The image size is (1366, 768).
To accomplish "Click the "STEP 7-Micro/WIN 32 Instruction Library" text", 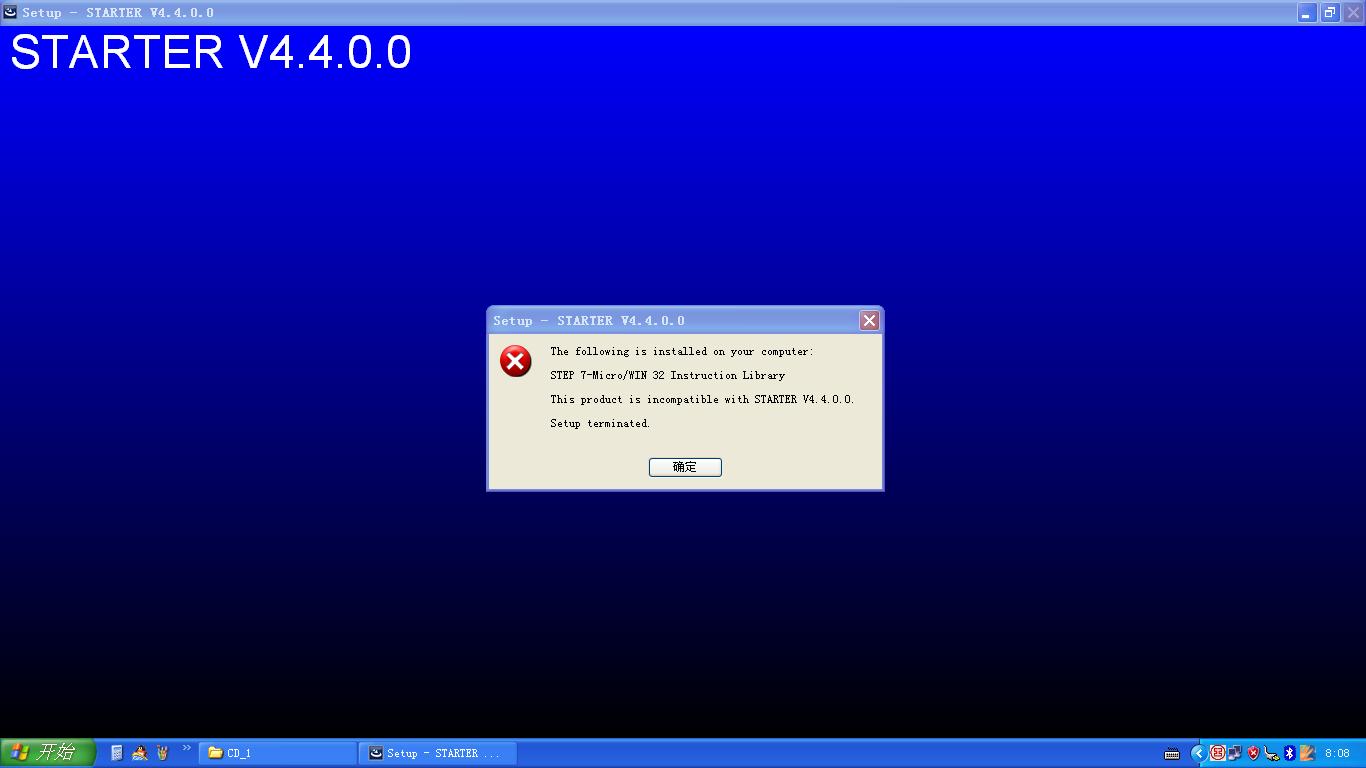I will pos(668,376).
